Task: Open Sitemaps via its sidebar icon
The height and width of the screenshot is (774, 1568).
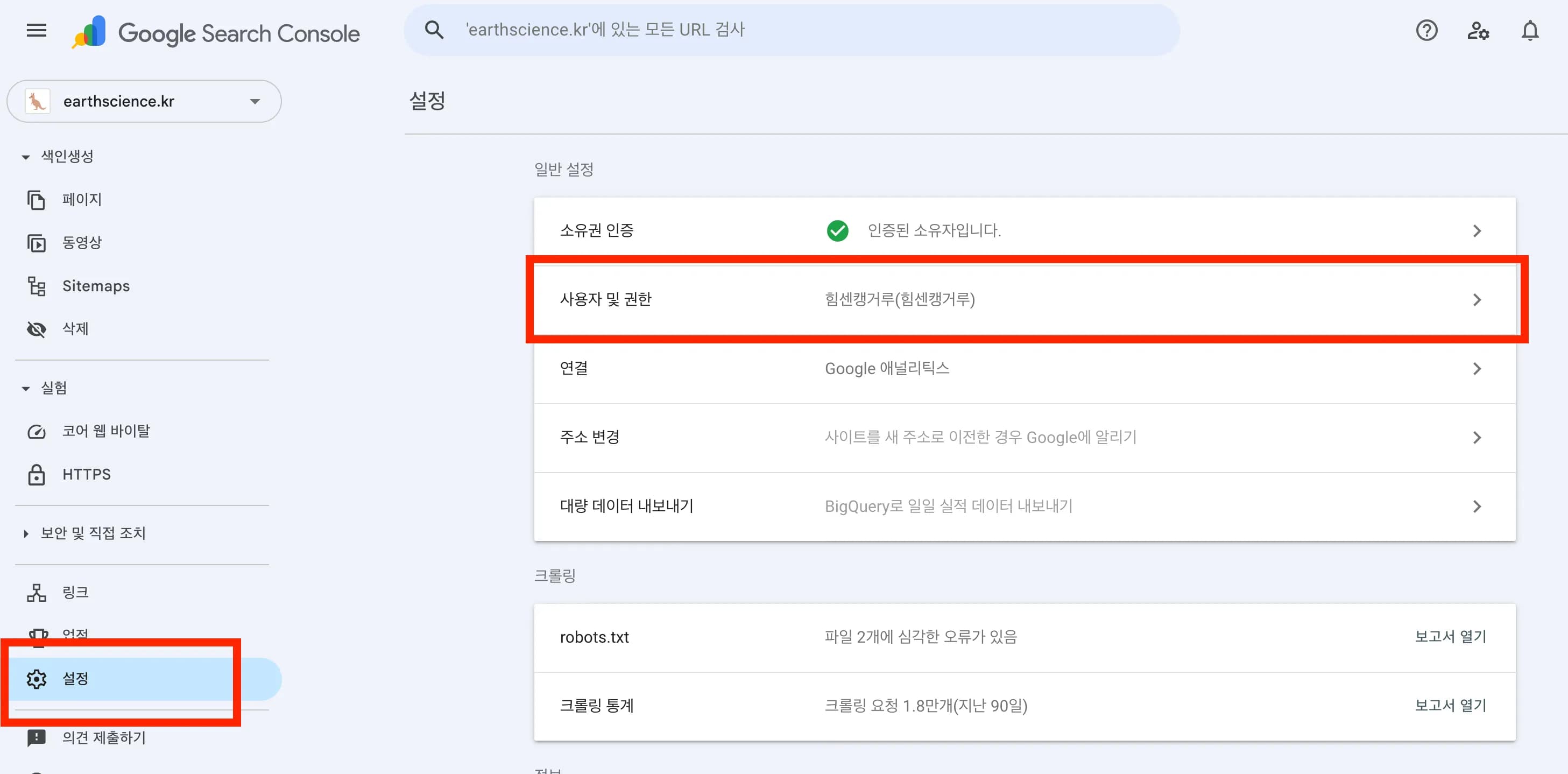Action: [x=36, y=286]
